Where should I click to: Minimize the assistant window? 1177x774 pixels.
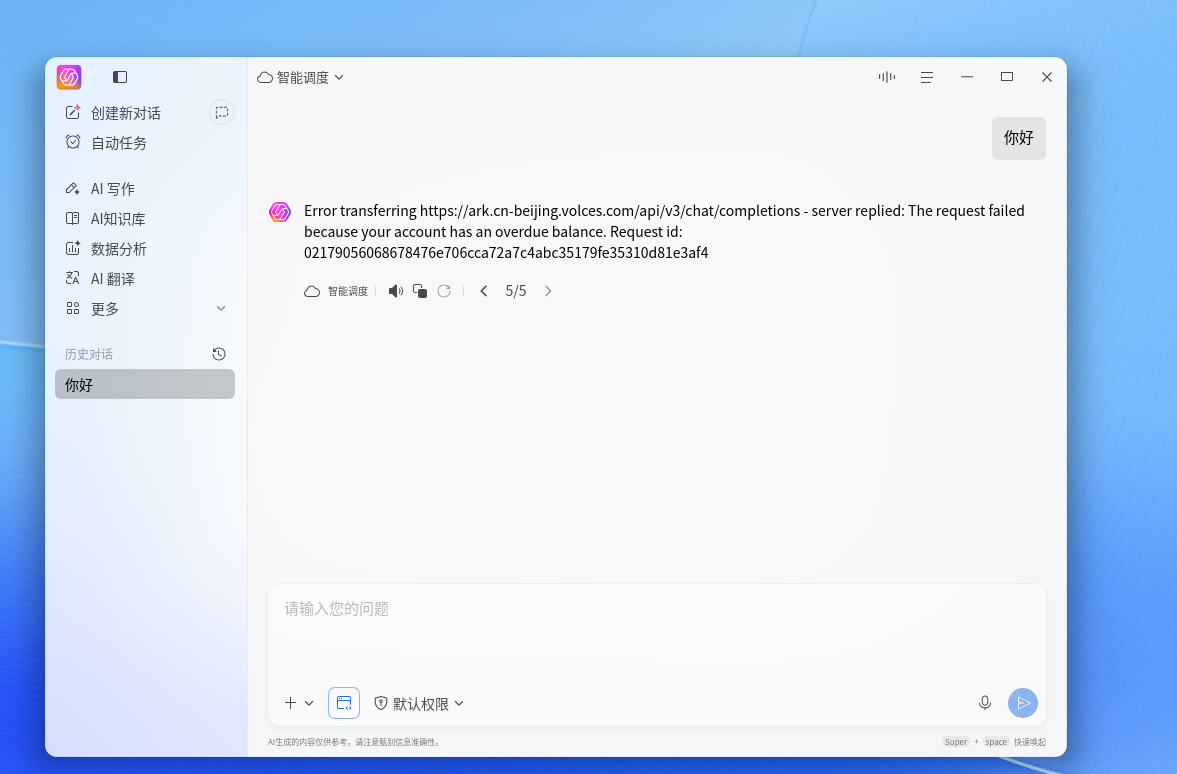pyautogui.click(x=967, y=77)
